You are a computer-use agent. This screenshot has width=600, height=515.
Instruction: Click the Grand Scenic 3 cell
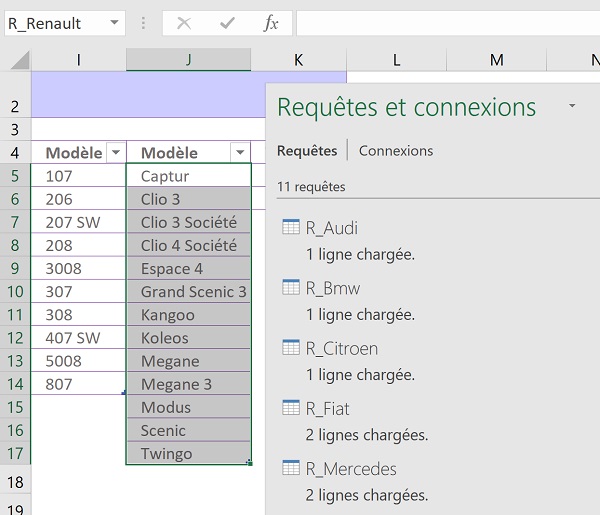(189, 291)
